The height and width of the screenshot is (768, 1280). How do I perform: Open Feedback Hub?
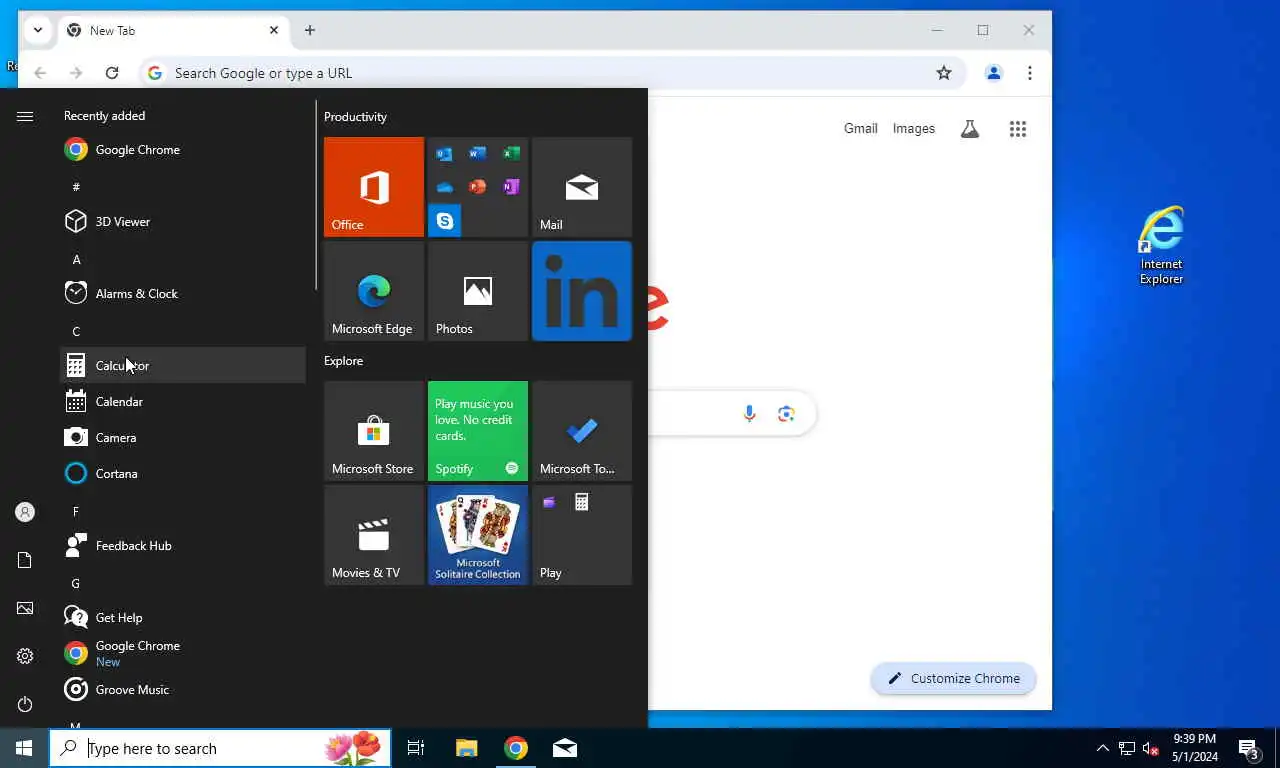(183, 546)
